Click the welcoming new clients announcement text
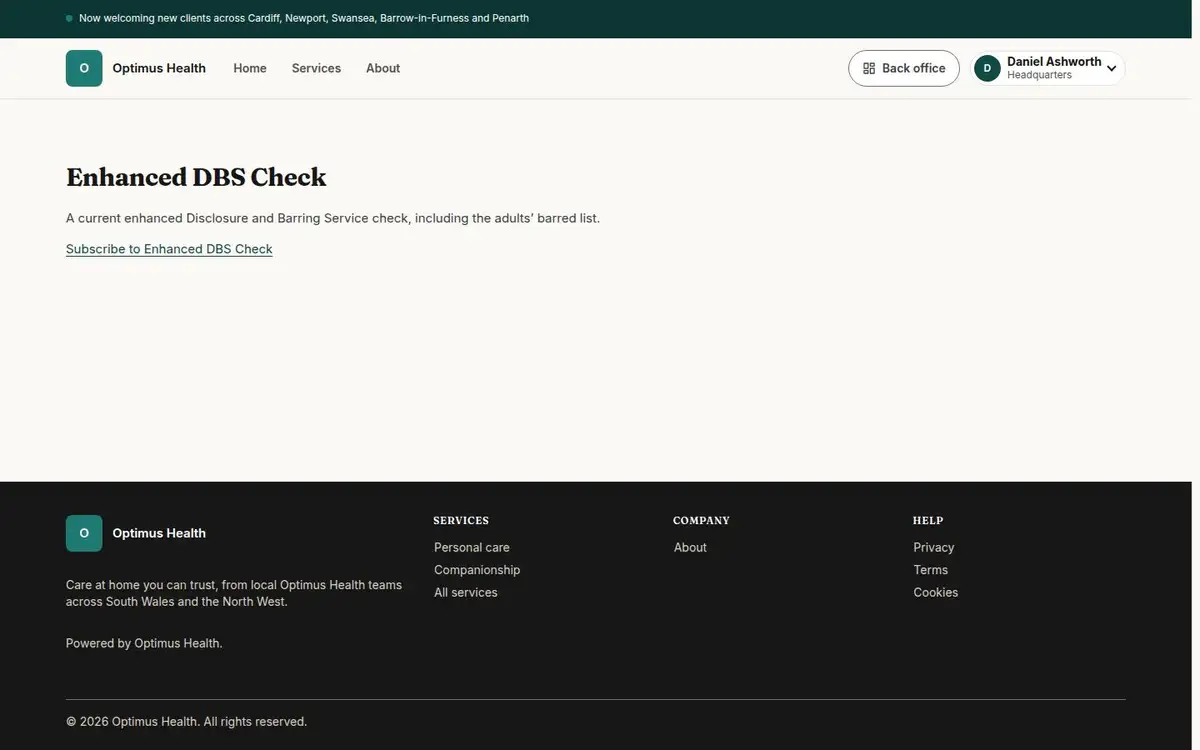 [x=304, y=18]
